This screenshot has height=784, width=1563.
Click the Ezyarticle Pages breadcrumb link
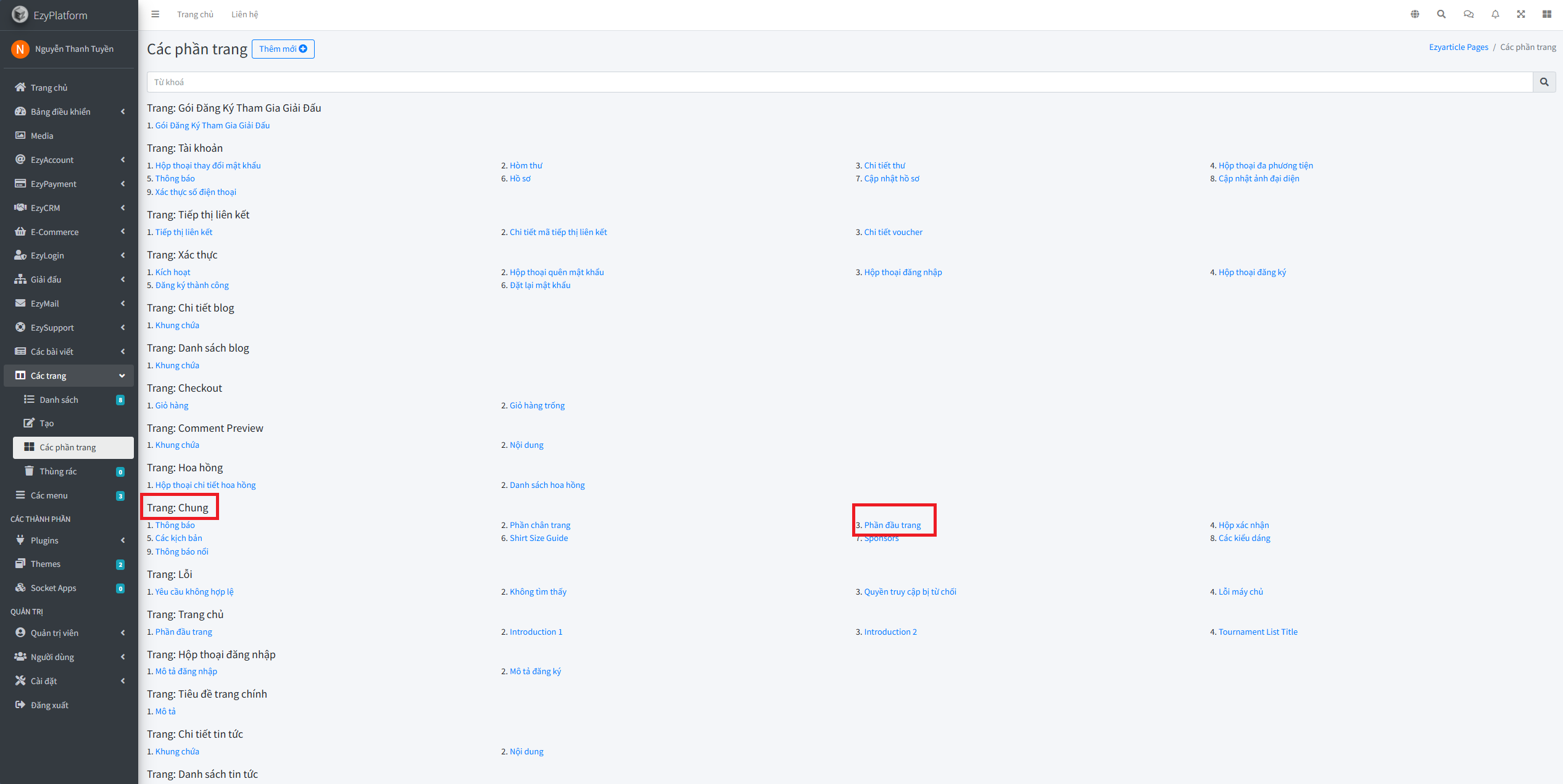tap(1458, 47)
